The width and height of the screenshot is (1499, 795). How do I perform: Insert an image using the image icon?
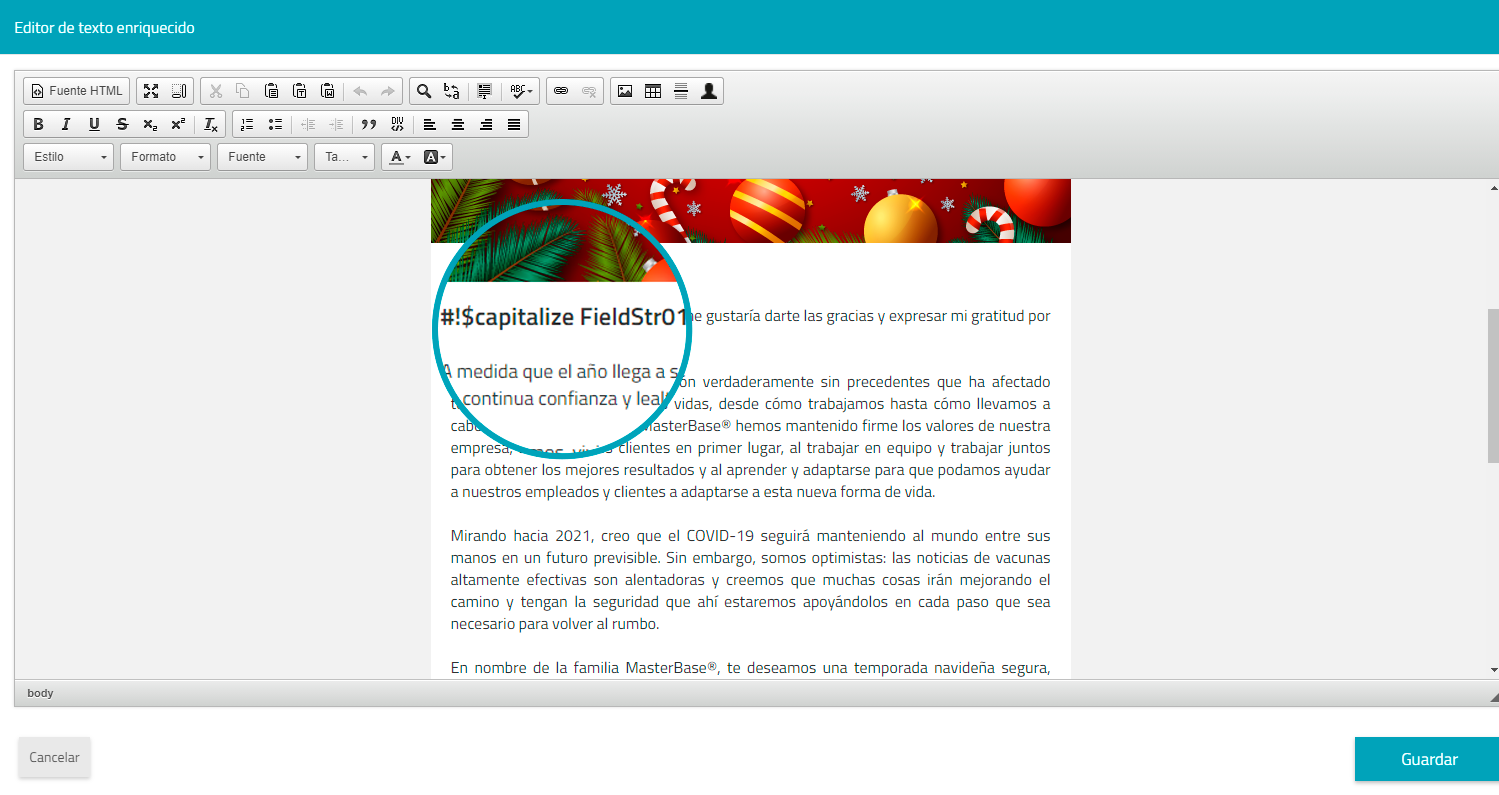[x=625, y=91]
